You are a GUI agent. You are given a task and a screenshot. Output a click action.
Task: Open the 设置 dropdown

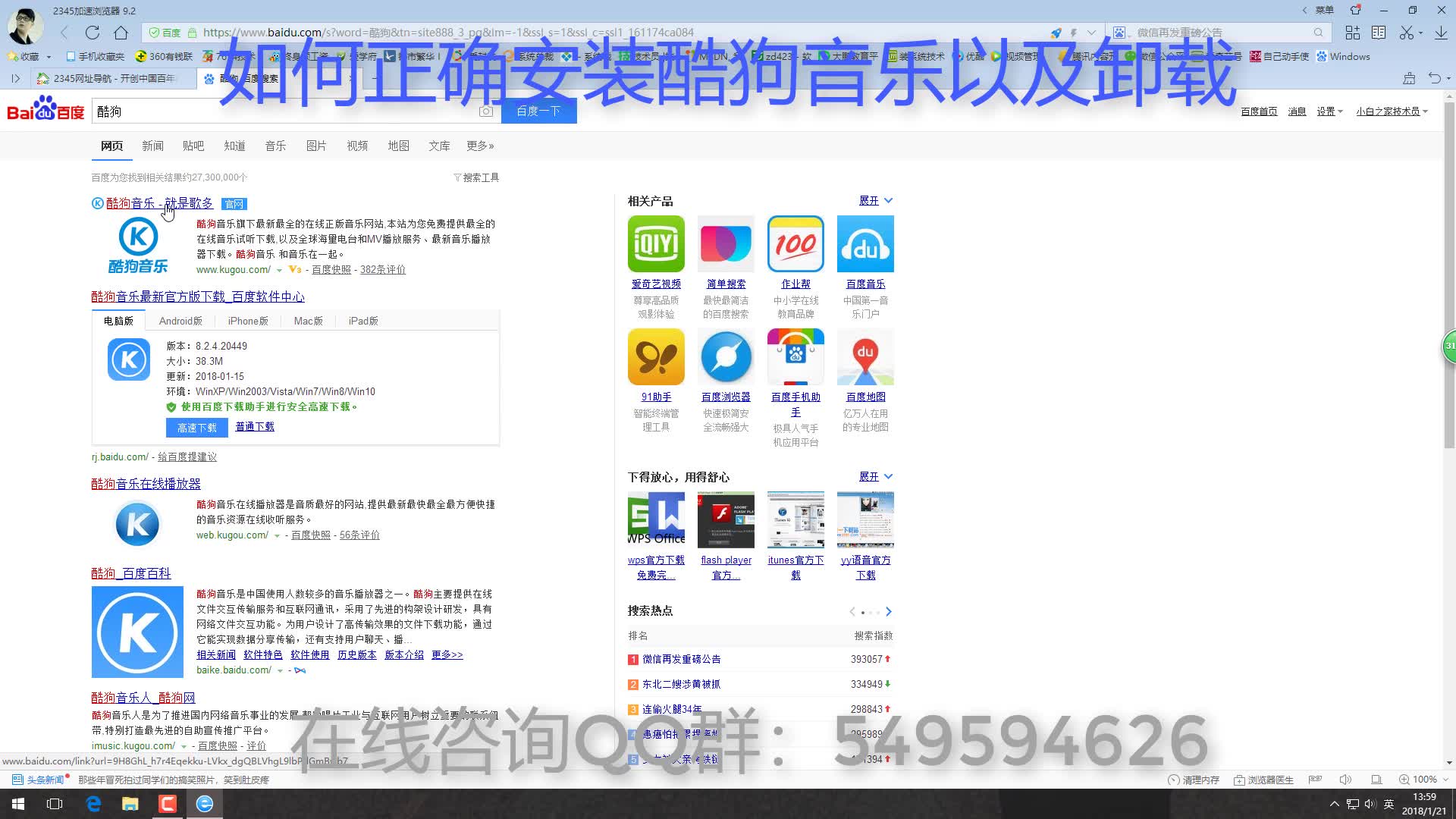click(x=1329, y=111)
